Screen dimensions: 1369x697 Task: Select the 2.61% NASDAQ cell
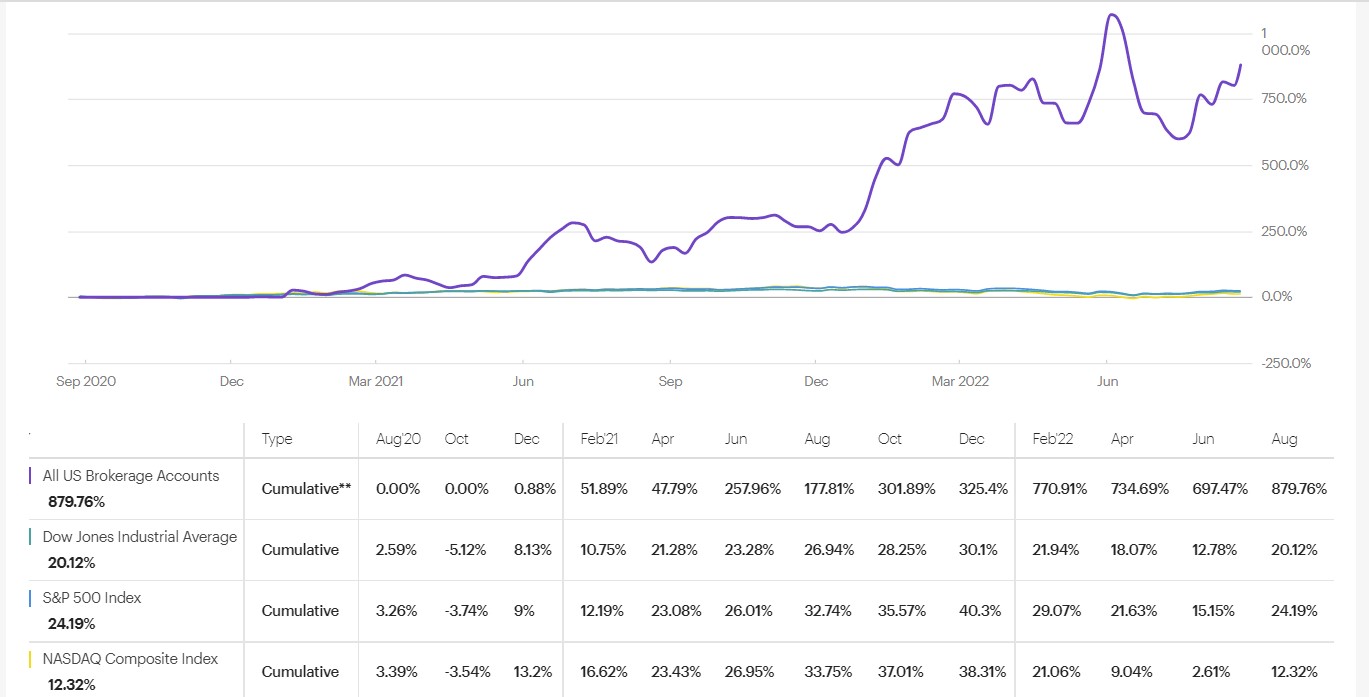coord(1206,672)
